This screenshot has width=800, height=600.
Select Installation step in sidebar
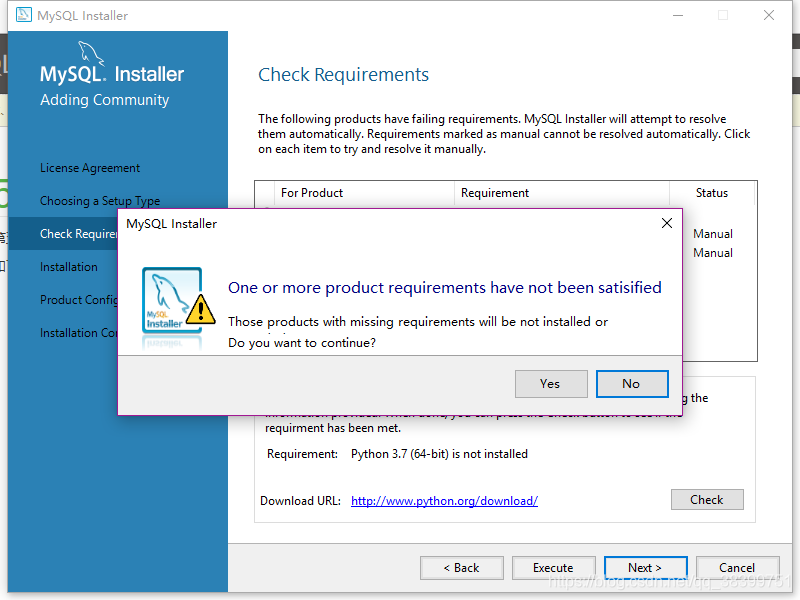(x=69, y=267)
